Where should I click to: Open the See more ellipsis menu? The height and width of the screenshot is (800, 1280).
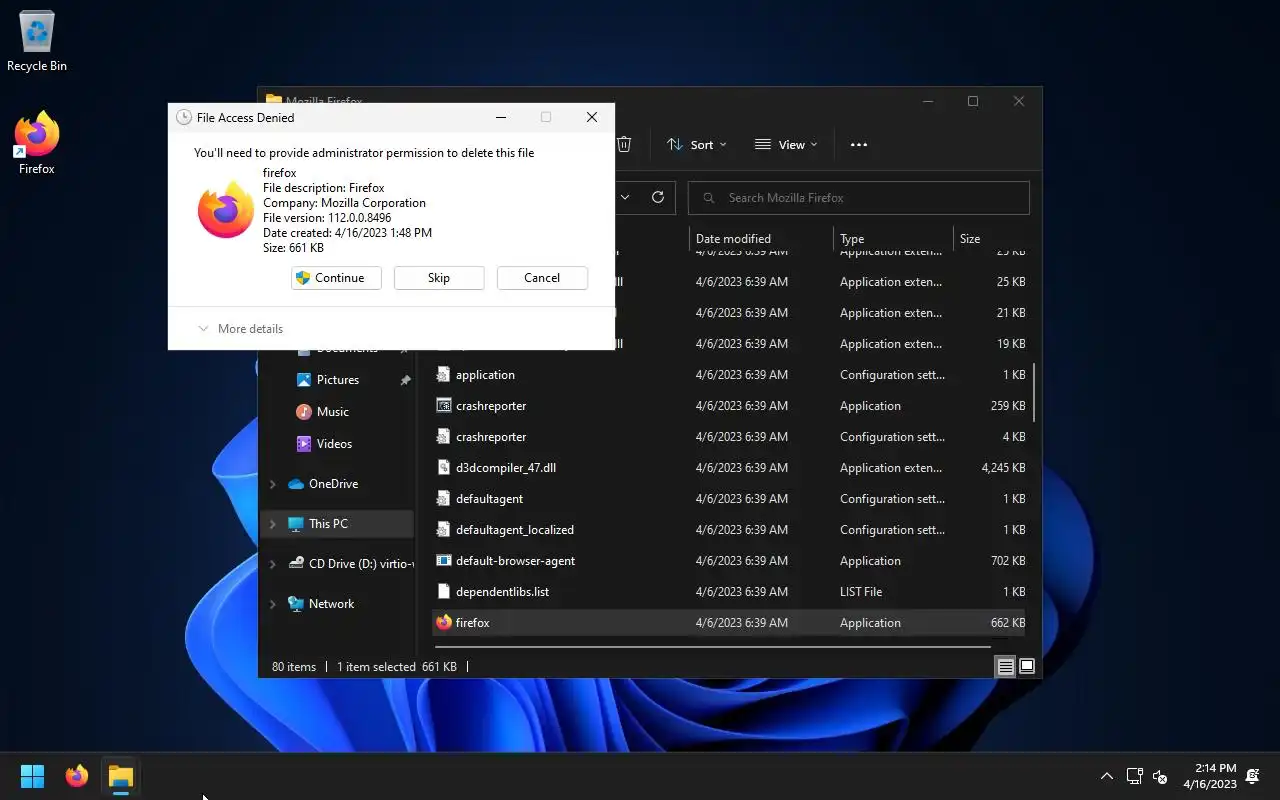click(x=859, y=144)
